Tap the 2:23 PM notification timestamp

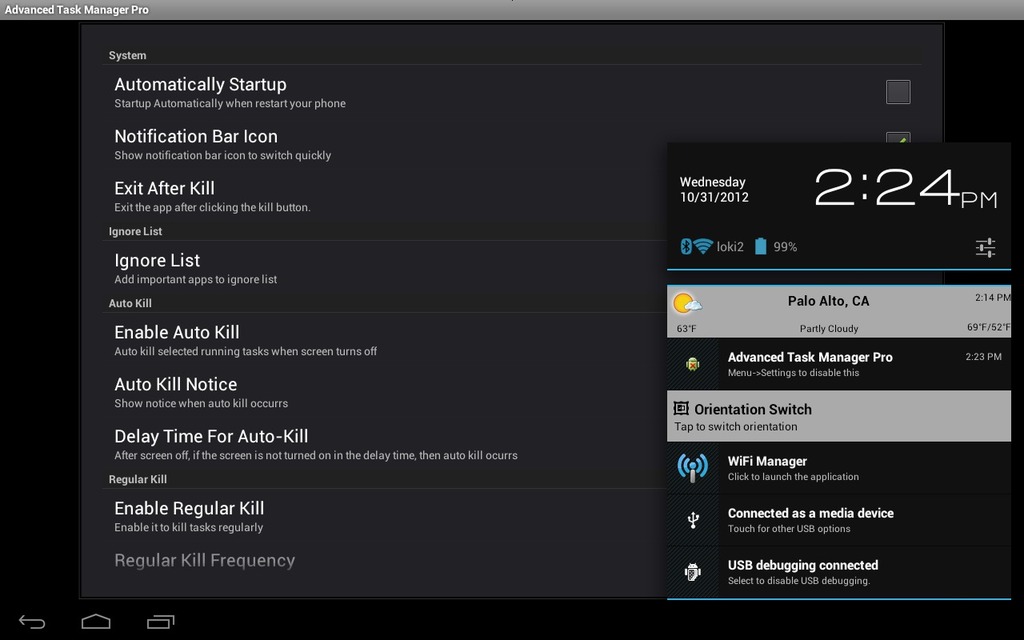click(983, 357)
